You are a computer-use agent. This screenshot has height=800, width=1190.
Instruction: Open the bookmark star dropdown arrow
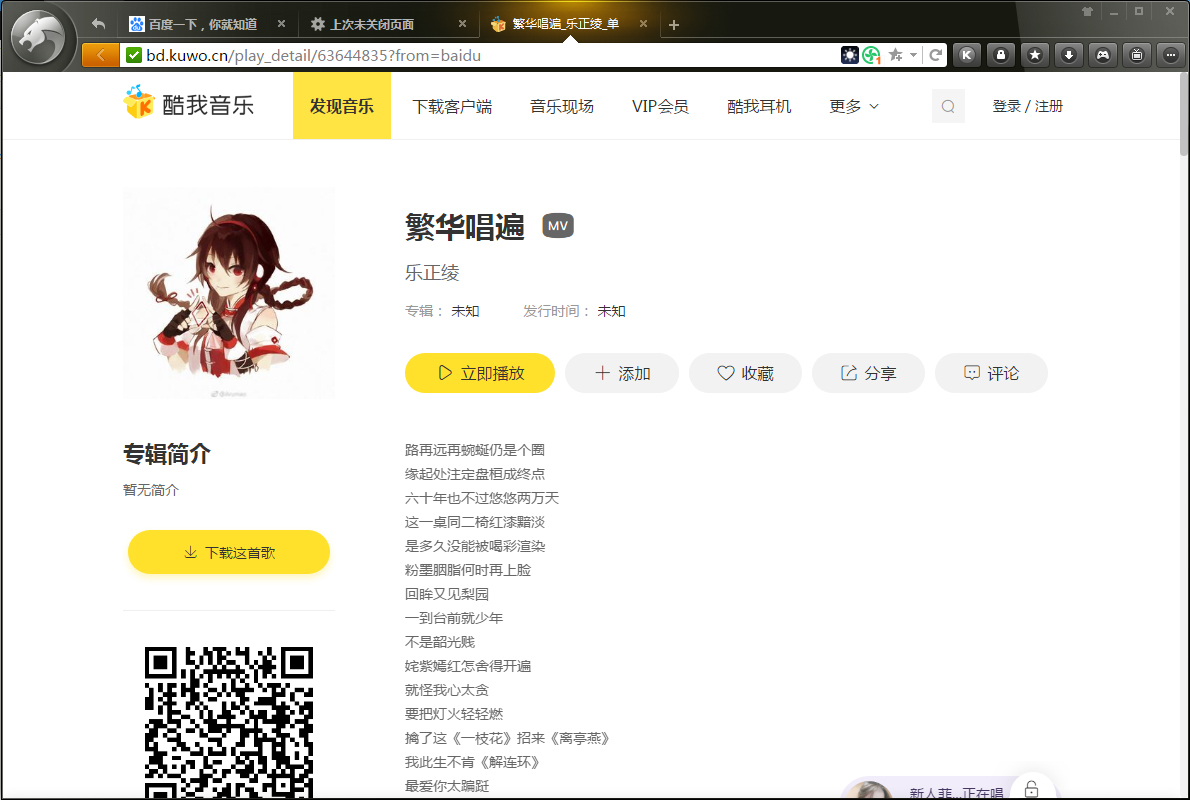(x=913, y=55)
